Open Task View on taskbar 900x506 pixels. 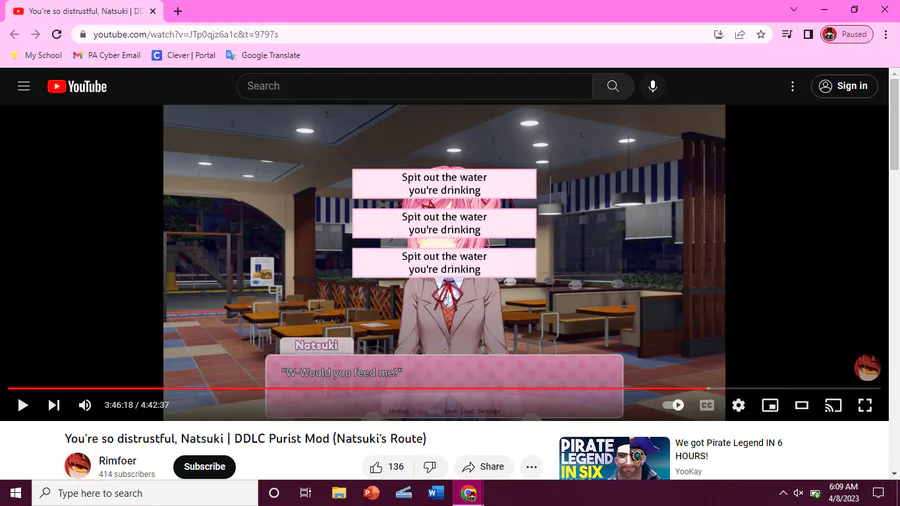pyautogui.click(x=305, y=493)
